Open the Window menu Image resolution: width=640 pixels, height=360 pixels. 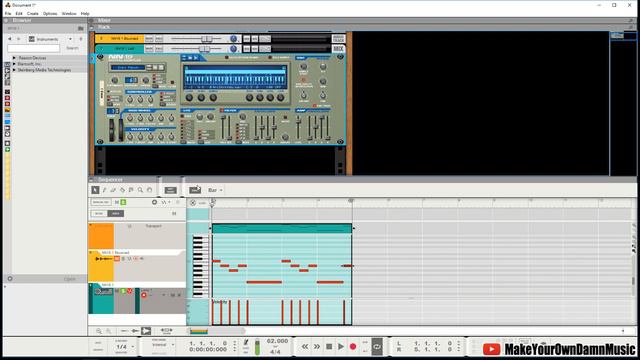coord(69,13)
